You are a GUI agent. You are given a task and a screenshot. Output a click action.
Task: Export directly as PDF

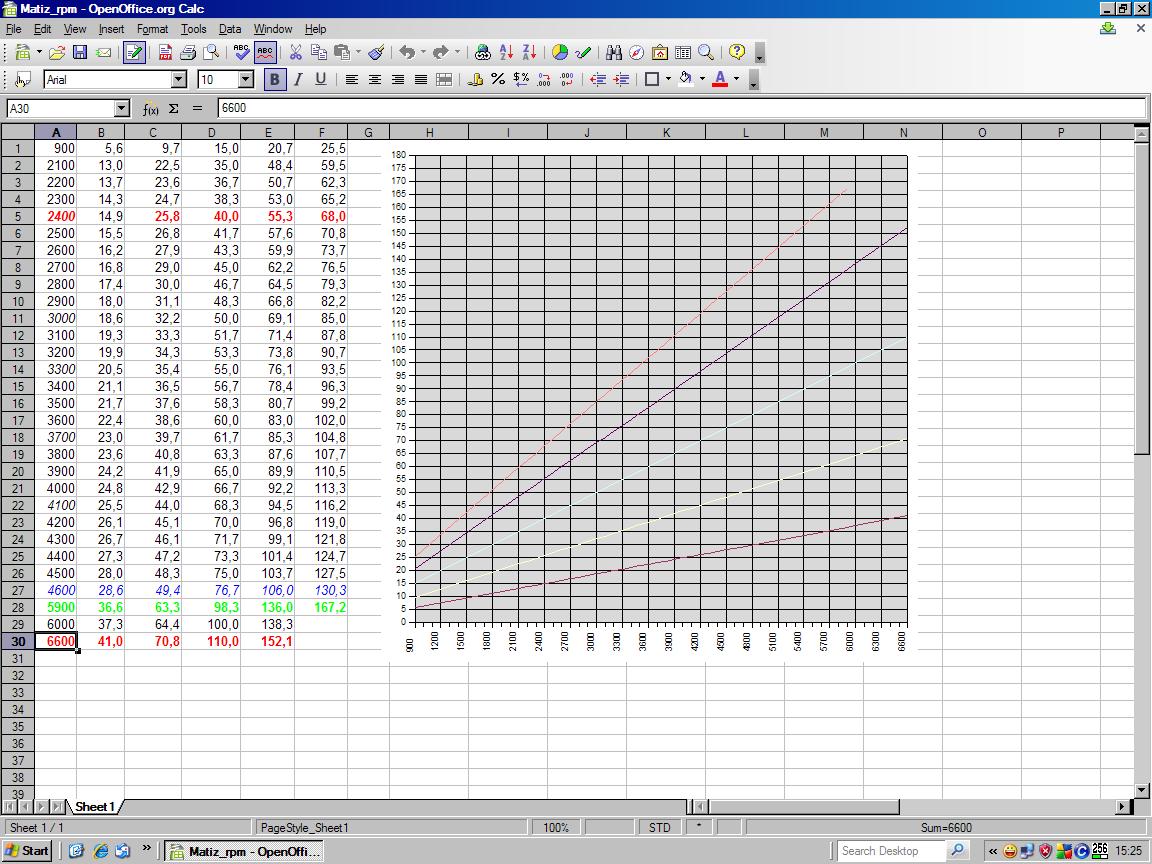165,53
